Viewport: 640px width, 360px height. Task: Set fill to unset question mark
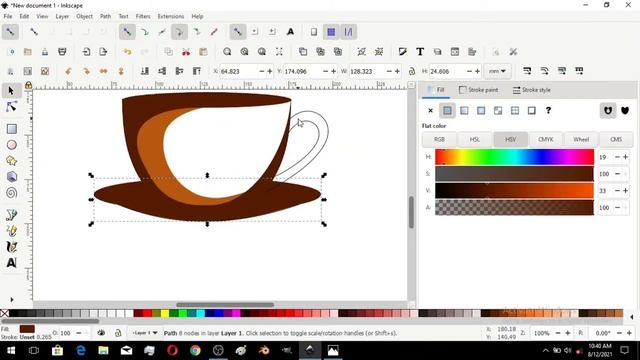[x=548, y=110]
